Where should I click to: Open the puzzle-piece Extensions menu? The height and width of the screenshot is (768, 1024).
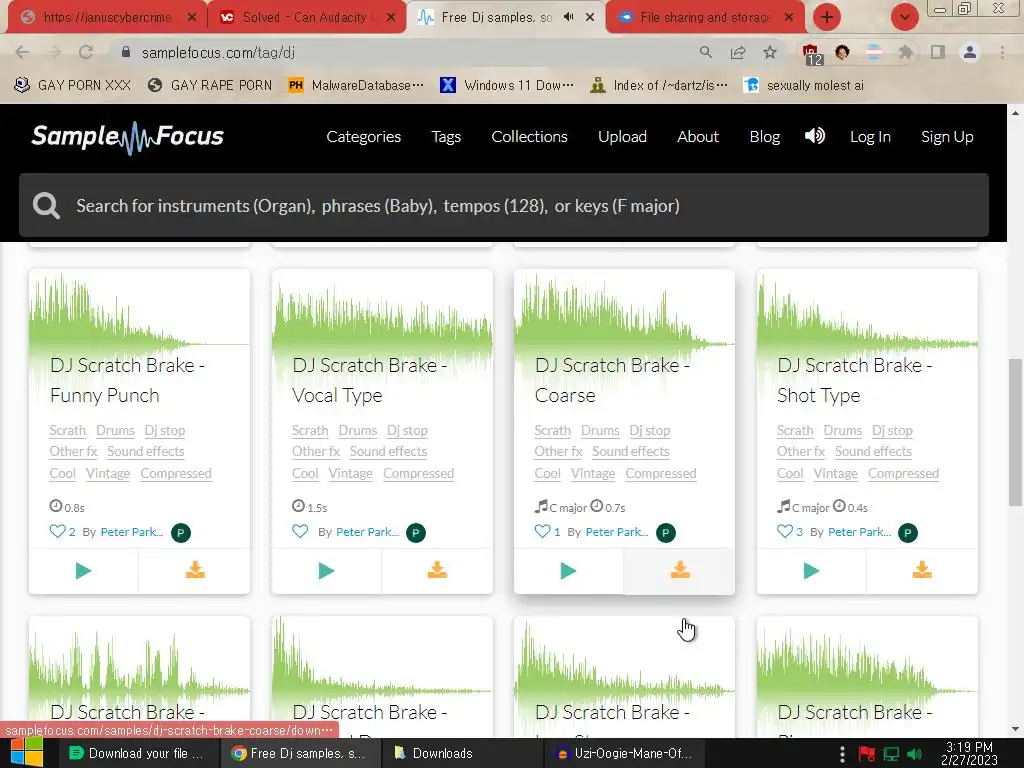(905, 52)
